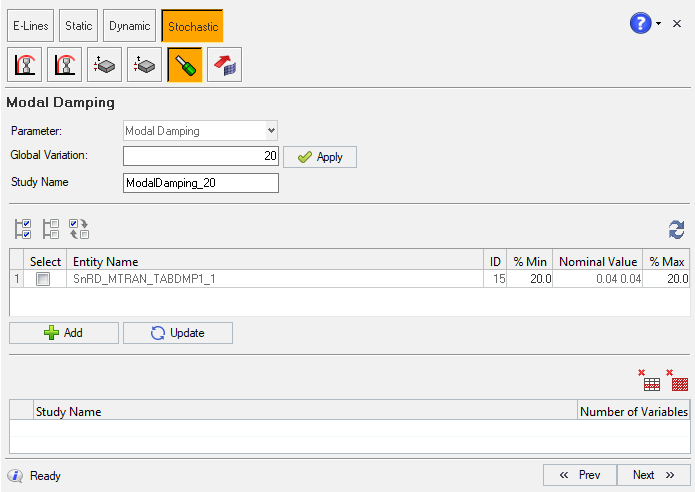
Task: Click the first red curve hourglass icon
Action: click(x=24, y=65)
